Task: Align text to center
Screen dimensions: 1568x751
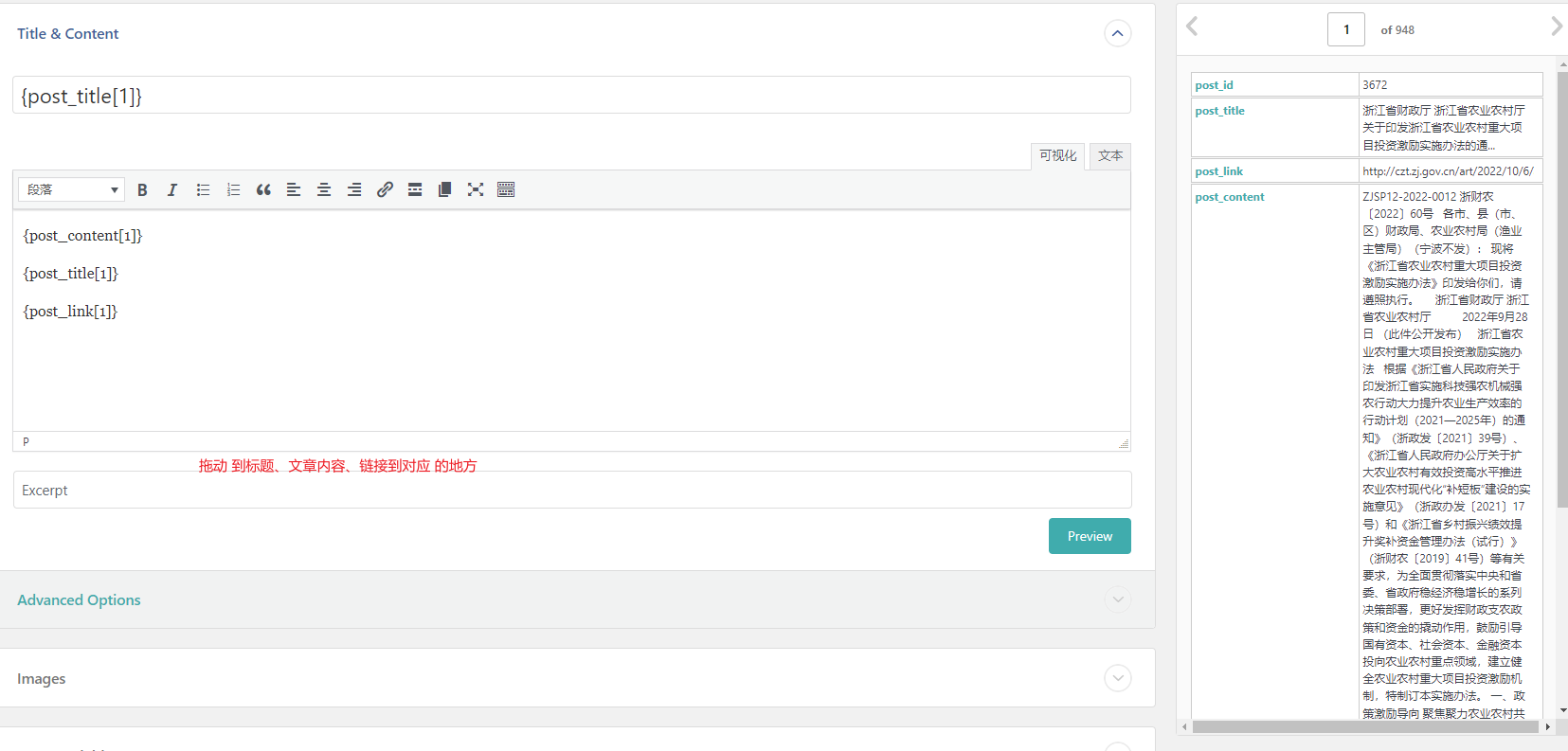Action: [x=324, y=190]
